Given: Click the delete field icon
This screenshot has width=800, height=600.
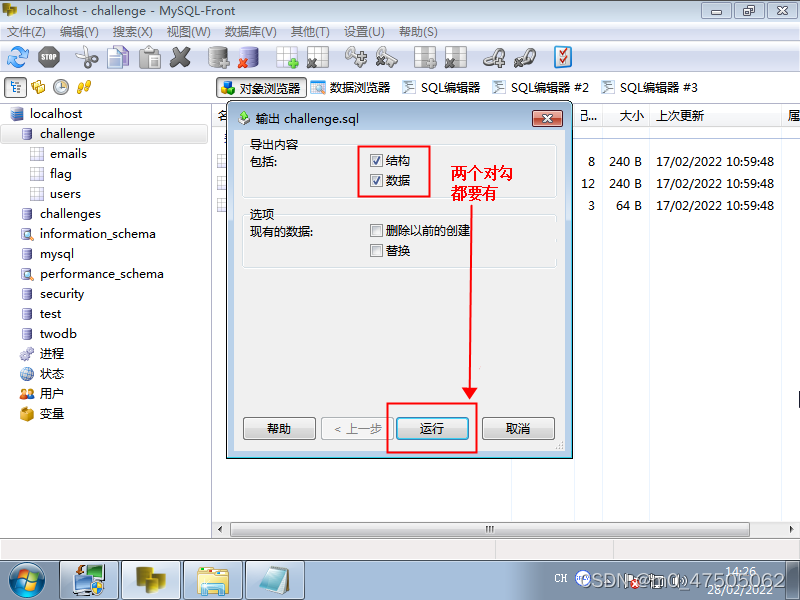Looking at the screenshot, I should point(456,57).
